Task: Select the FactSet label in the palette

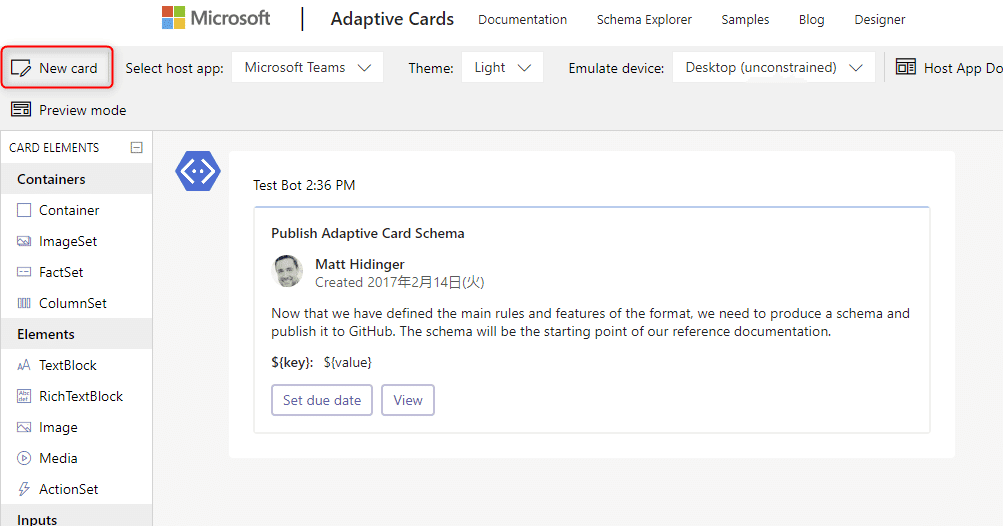Action: point(61,272)
